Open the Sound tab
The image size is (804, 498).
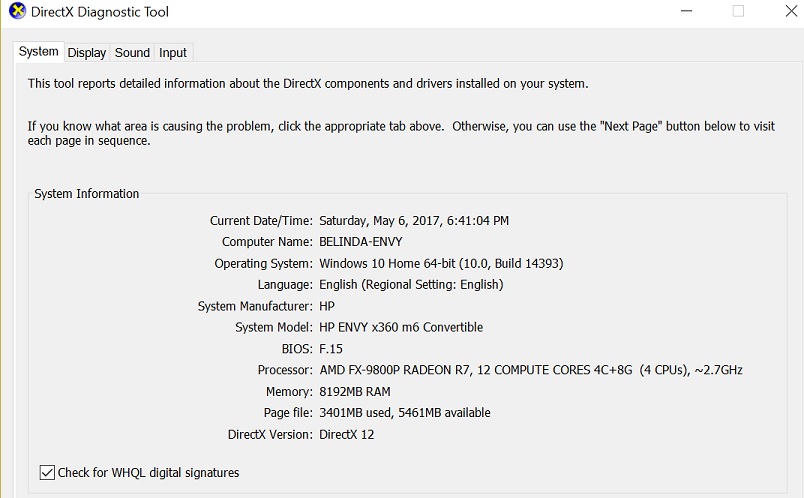tap(132, 53)
